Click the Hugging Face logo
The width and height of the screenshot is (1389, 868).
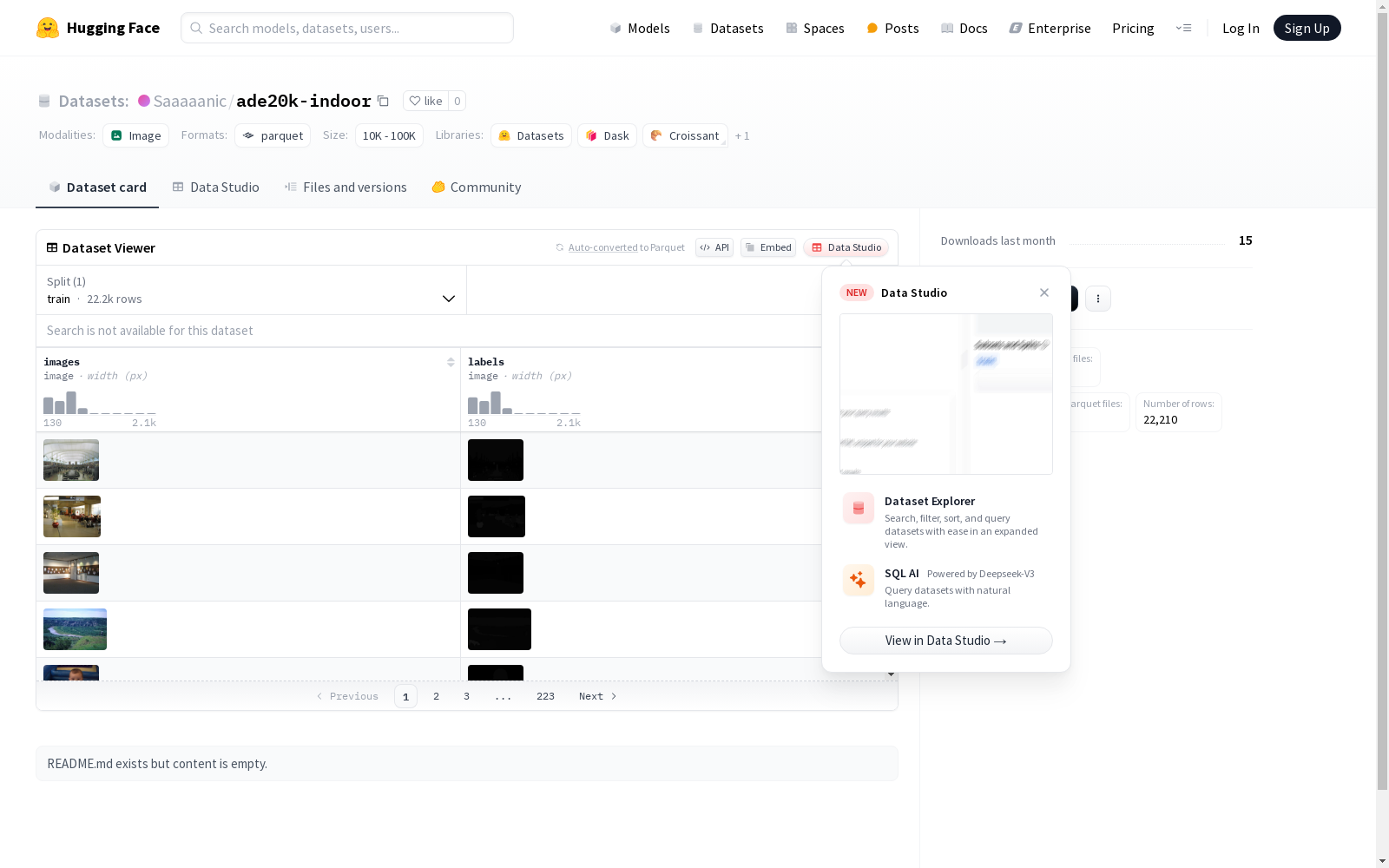tap(98, 28)
